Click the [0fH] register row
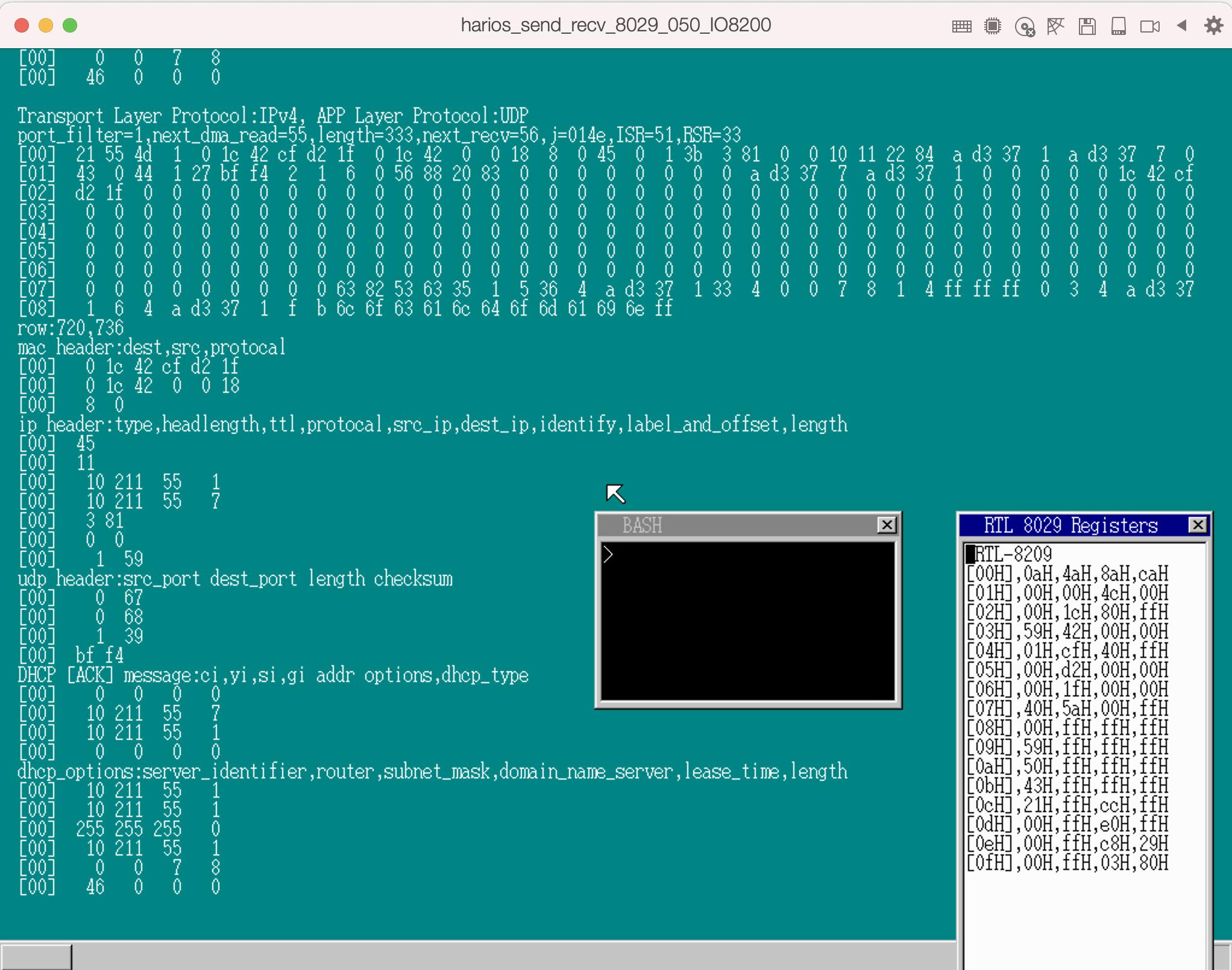The image size is (1232, 970). tap(1067, 863)
